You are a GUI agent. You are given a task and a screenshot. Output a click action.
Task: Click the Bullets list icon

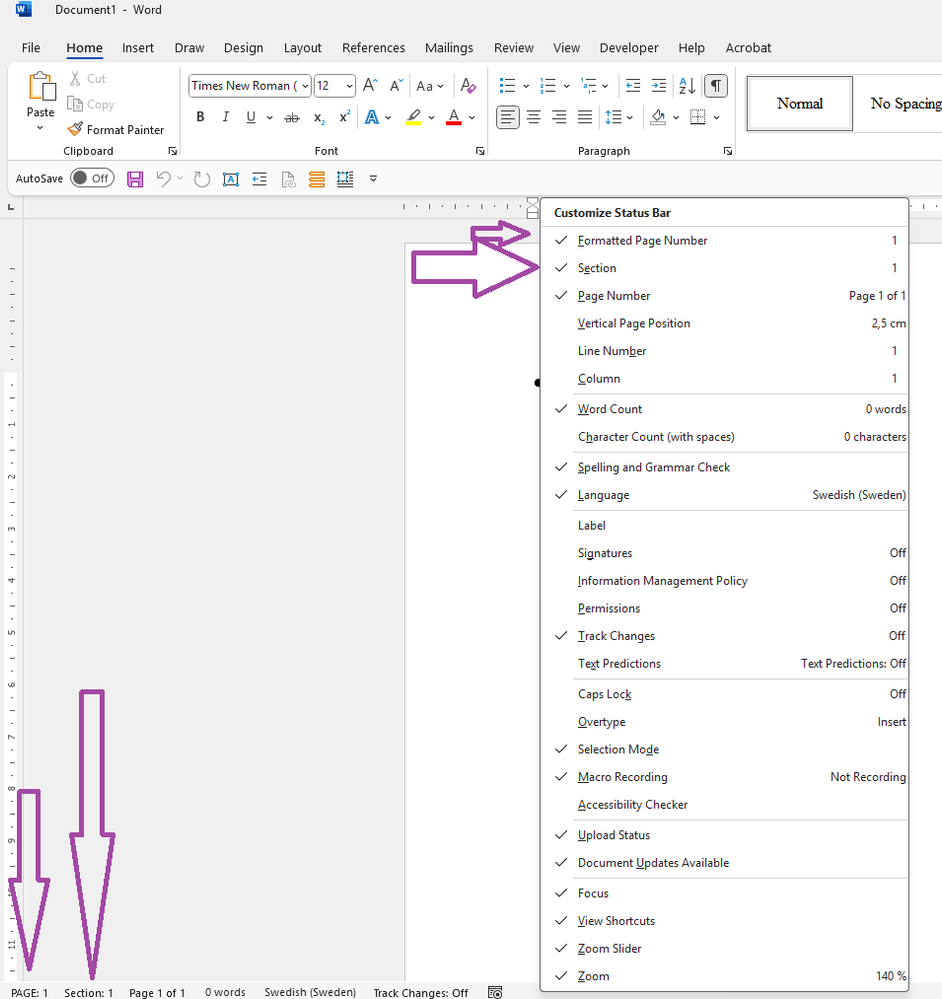508,86
